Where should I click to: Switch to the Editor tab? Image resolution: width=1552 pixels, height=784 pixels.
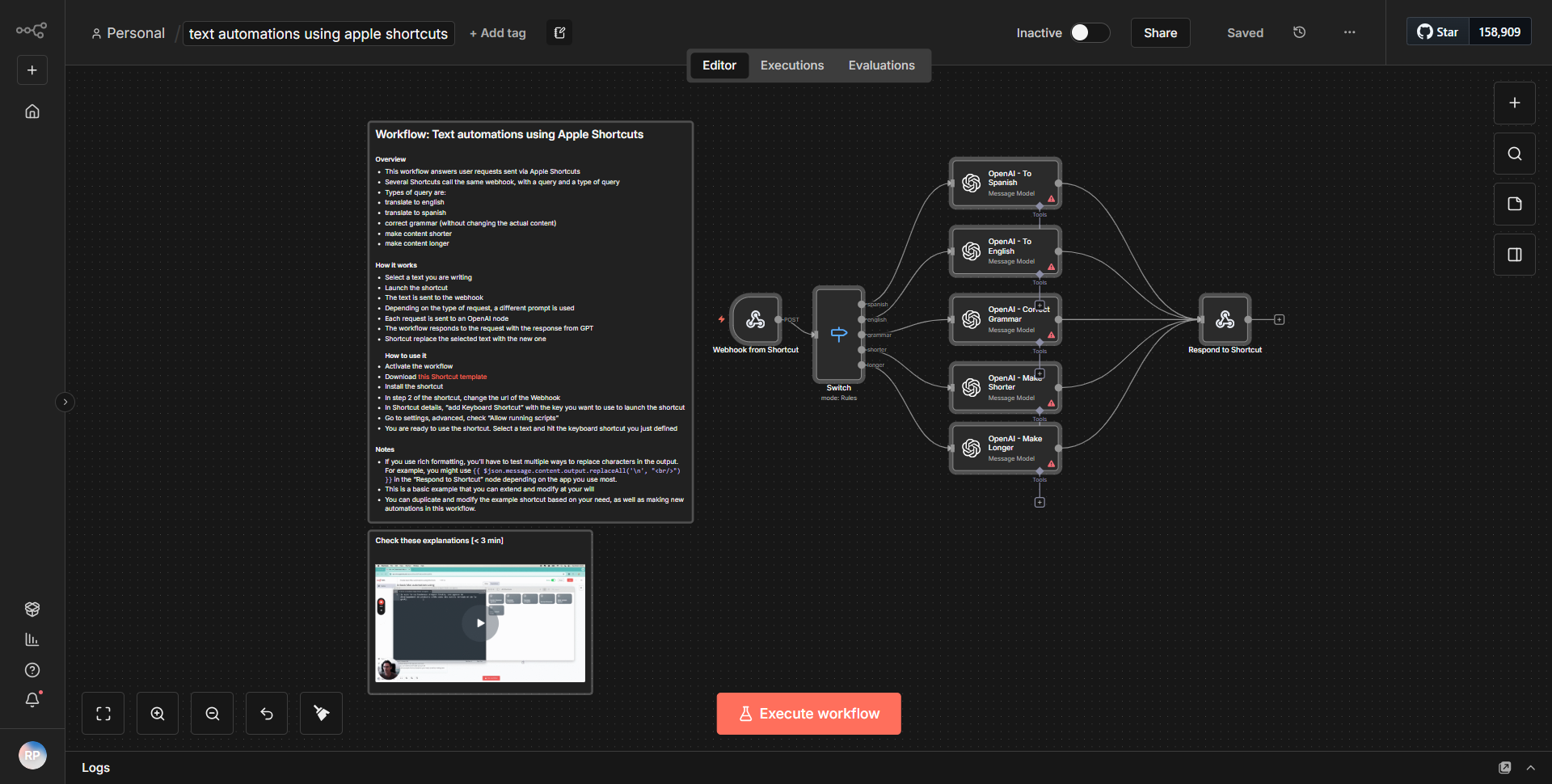coord(719,65)
